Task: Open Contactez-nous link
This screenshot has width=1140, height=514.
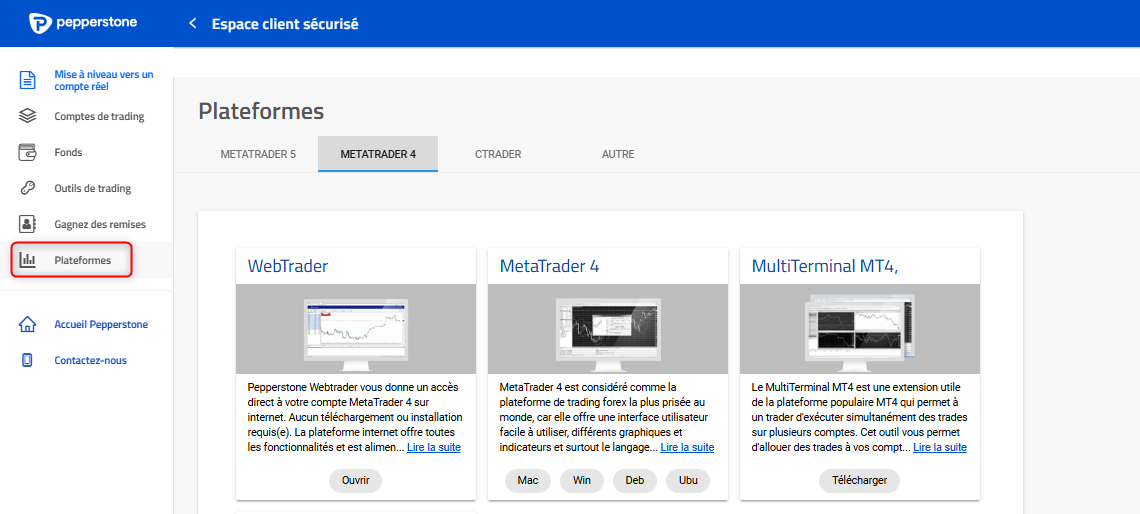Action: coord(90,361)
